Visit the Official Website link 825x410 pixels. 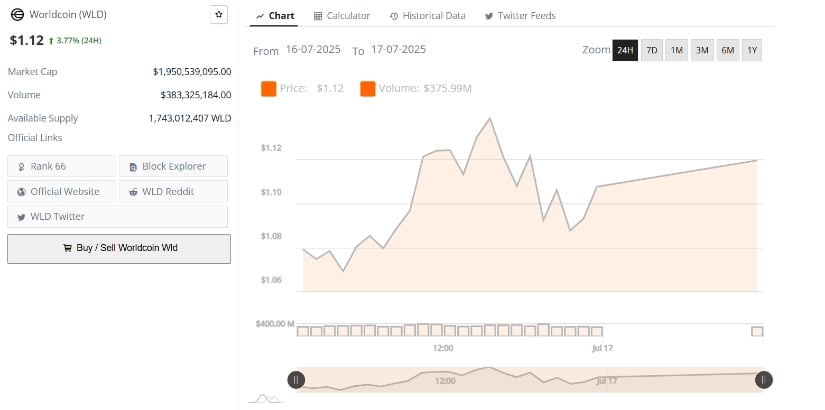click(x=62, y=192)
